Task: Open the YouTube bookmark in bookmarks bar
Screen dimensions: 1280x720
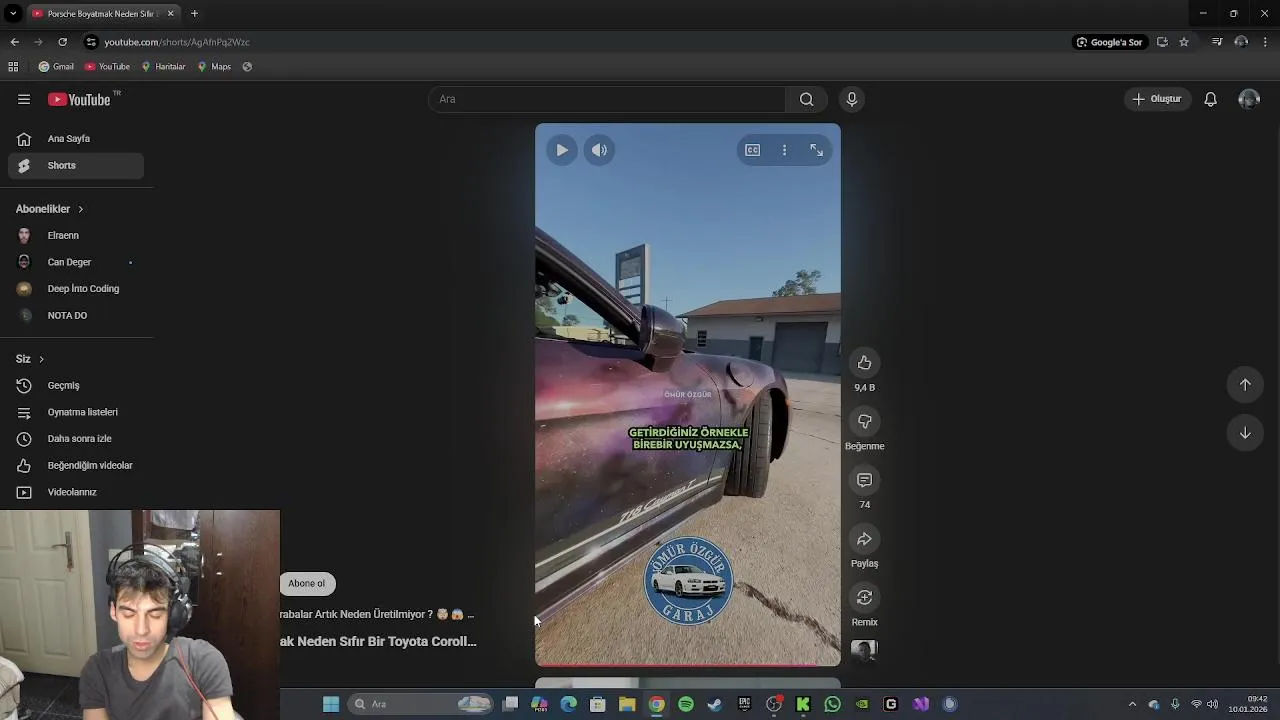Action: pyautogui.click(x=107, y=67)
